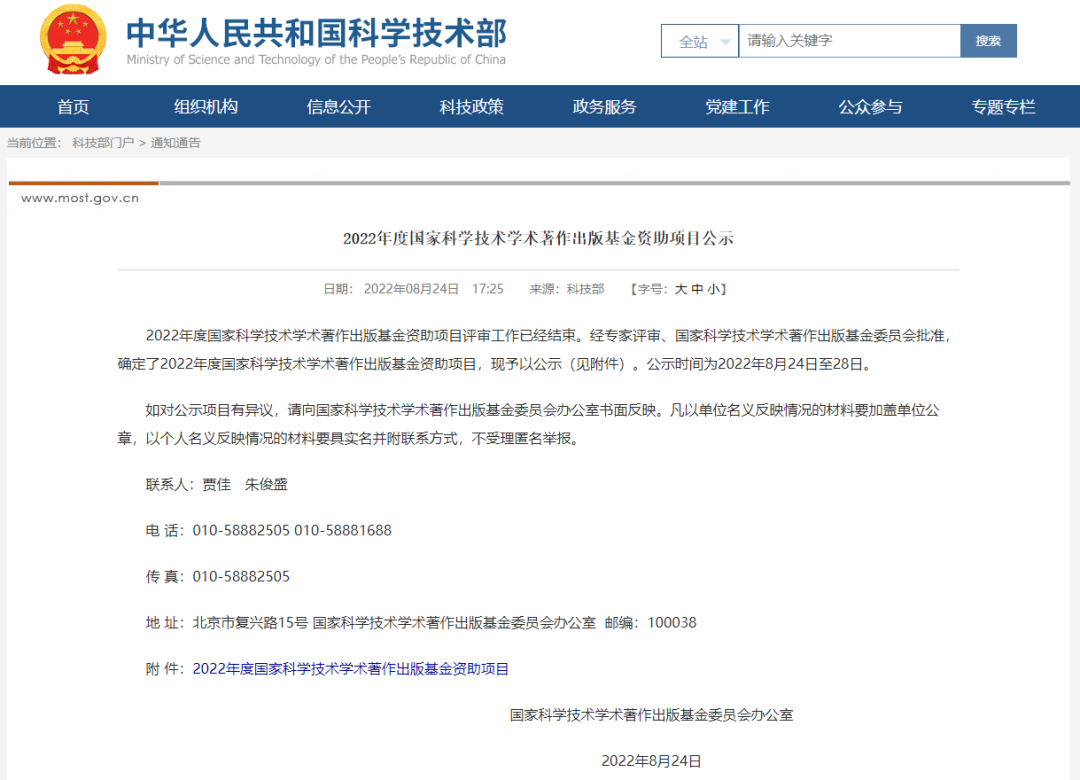Open the 公众参与 menu item
The image size is (1080, 780).
coord(871,107)
